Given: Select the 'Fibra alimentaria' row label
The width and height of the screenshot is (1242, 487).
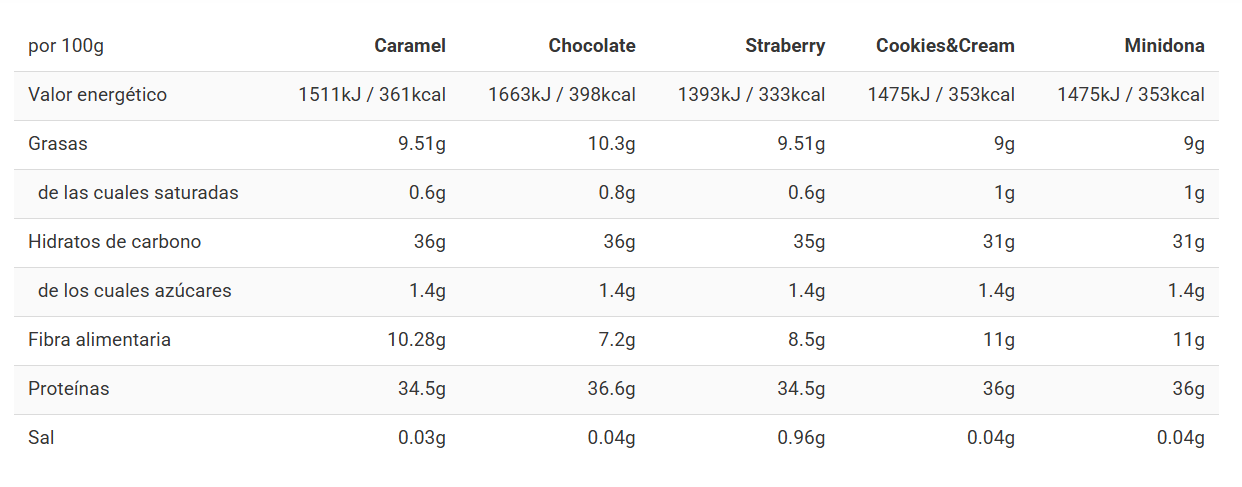Looking at the screenshot, I should (99, 340).
